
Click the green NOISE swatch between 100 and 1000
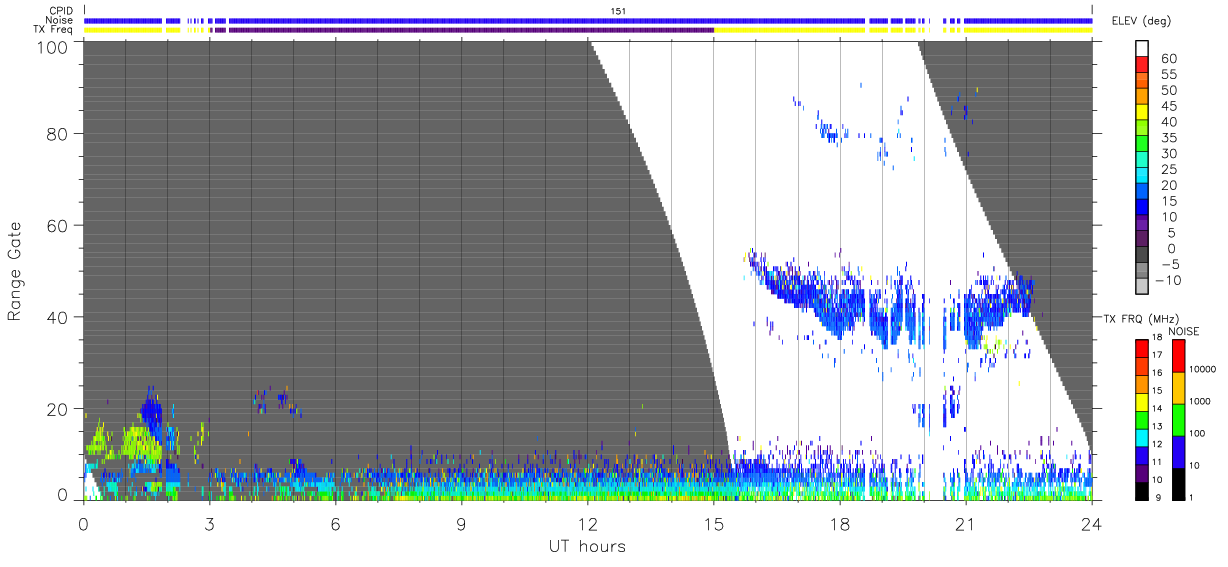[x=1178, y=419]
